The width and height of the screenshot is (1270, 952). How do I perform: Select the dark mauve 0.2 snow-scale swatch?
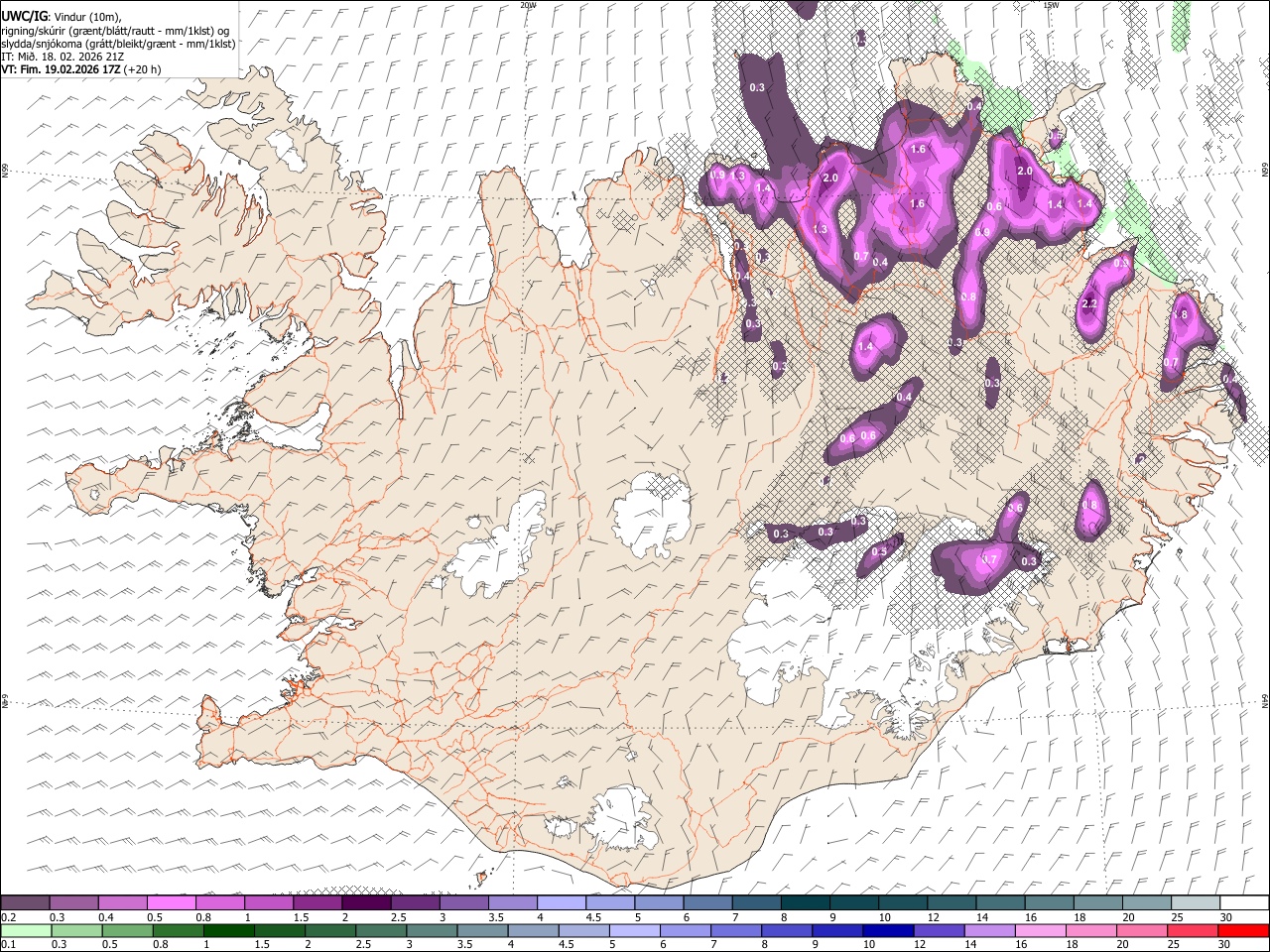pyautogui.click(x=25, y=903)
